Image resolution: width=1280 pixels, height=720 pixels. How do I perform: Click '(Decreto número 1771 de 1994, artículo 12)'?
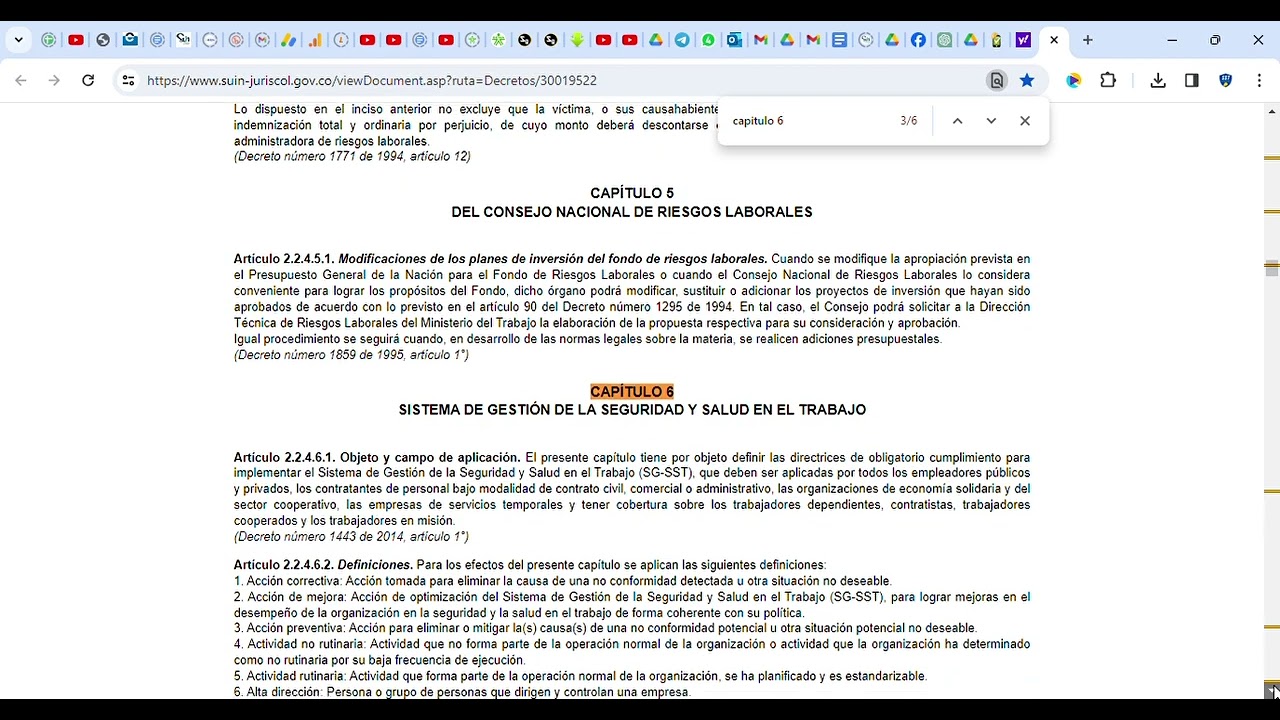click(352, 156)
